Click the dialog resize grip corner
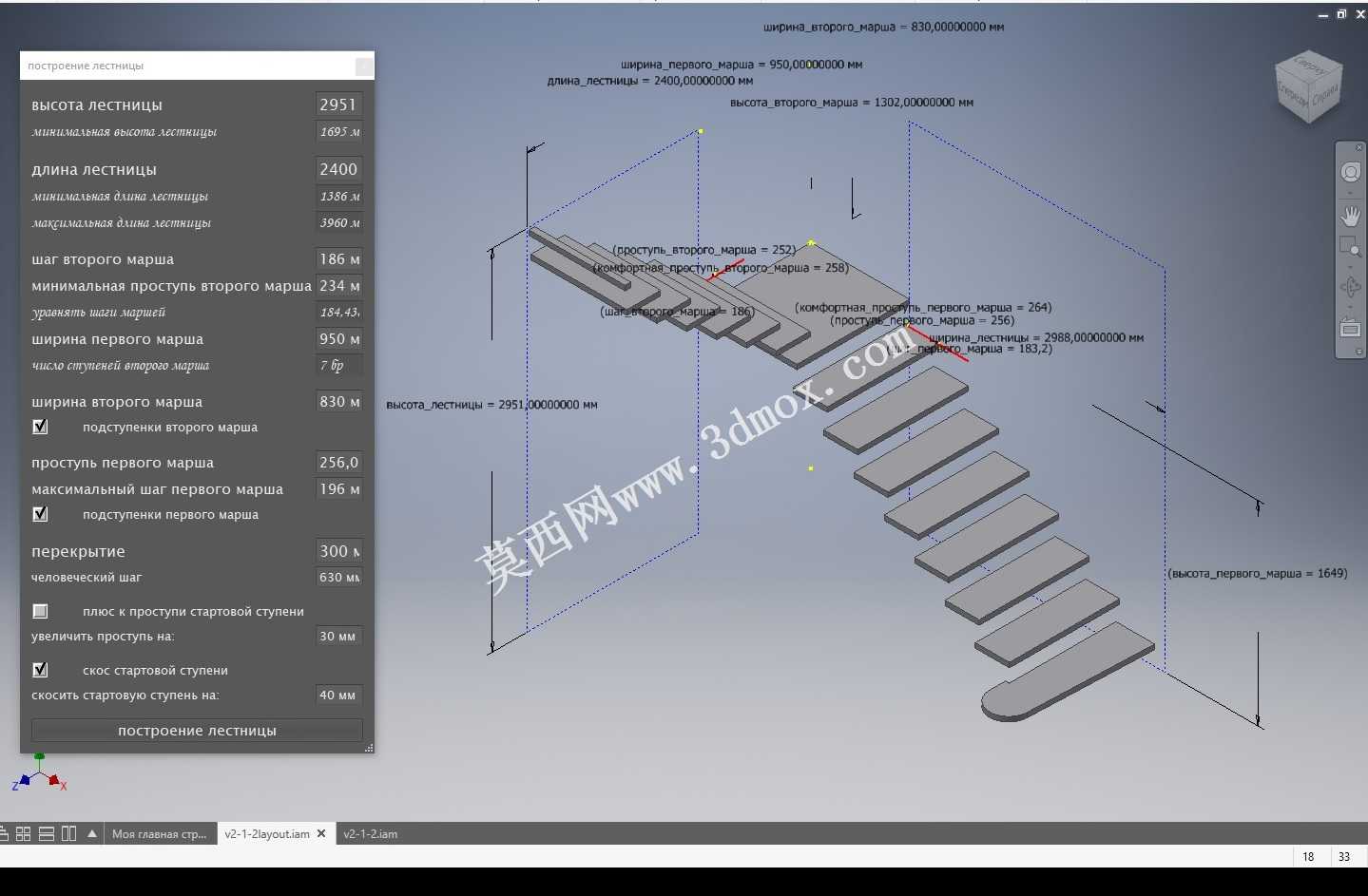The height and width of the screenshot is (896, 1368). (x=369, y=749)
